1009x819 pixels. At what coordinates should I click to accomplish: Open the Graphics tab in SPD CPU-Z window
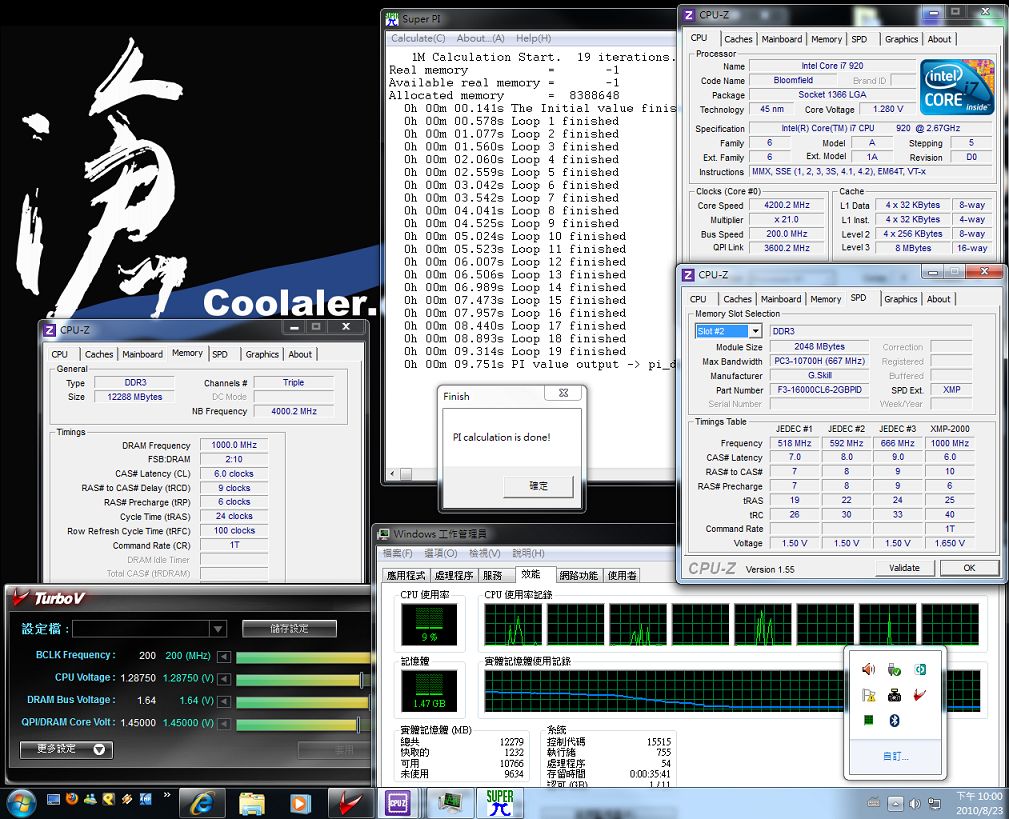click(900, 299)
